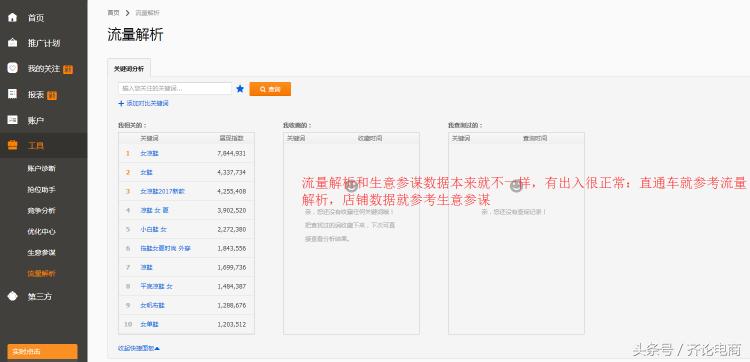Open 抢位助手 in the sidebar
The width and height of the screenshot is (750, 362).
[x=41, y=189]
